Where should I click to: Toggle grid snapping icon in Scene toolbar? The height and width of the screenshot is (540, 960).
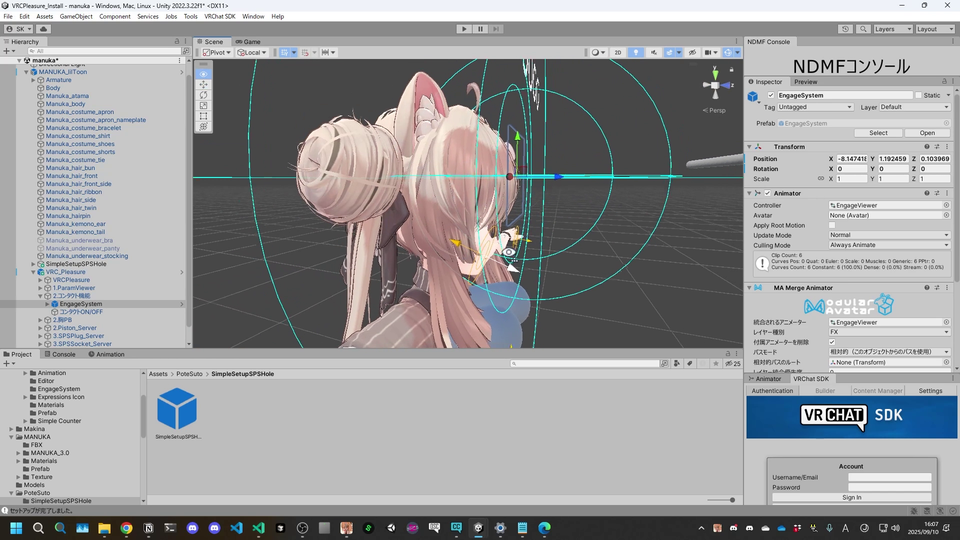[x=285, y=53]
